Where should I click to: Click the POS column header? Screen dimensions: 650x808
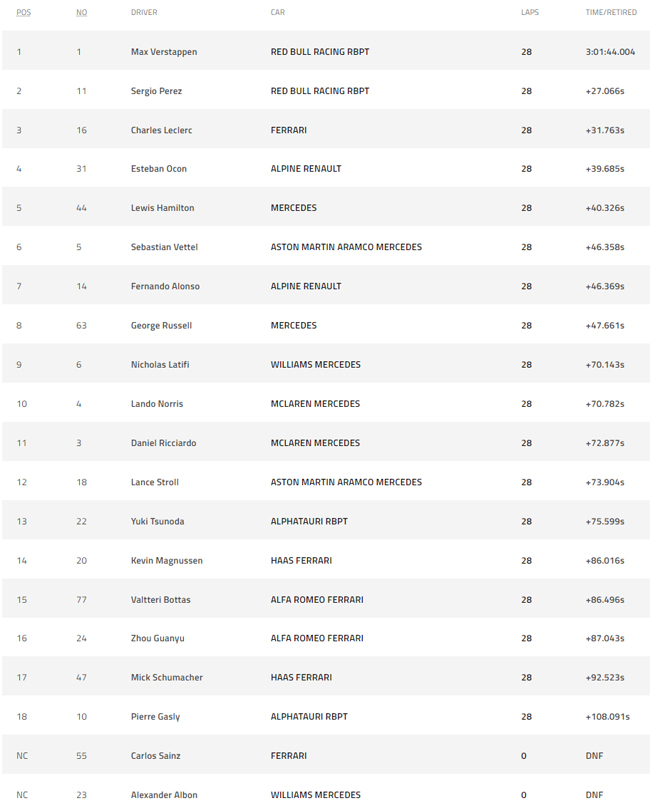coord(24,12)
